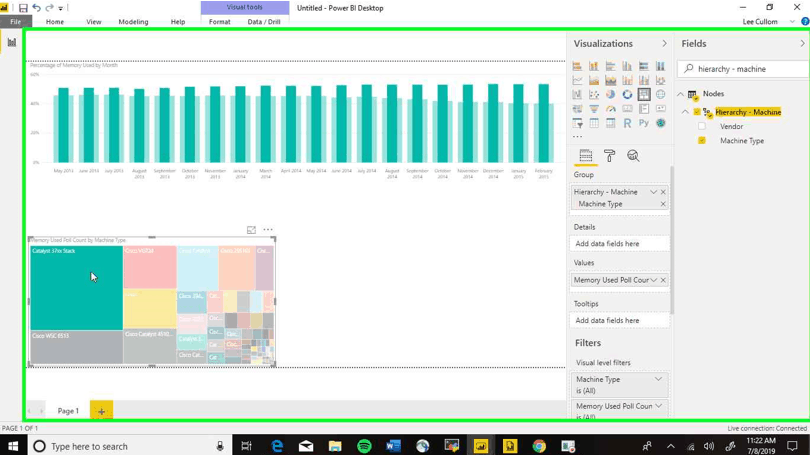The image size is (810, 455).
Task: Click the highlighted treemap visual icon
Action: coord(644,95)
